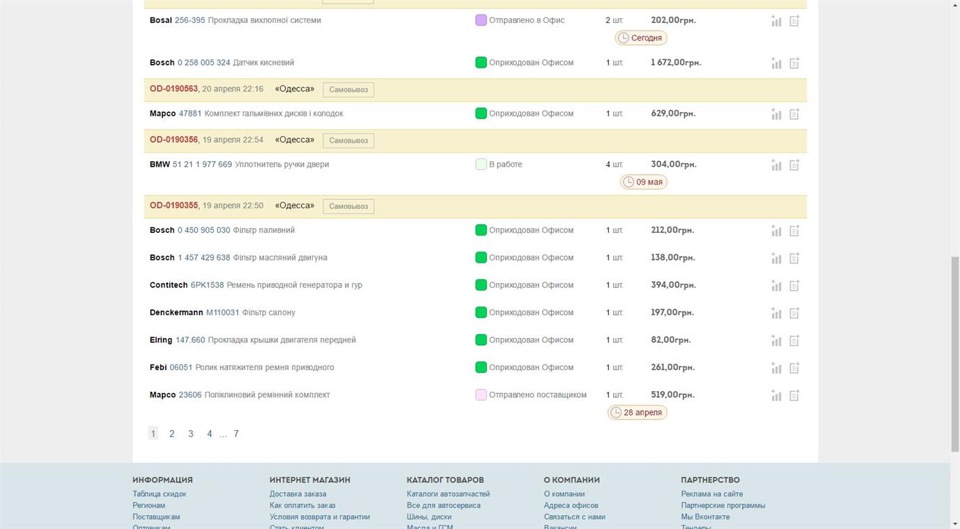Viewport: 960px width, 529px height.
Task: Open Условия возврата и гарантии link
Action: [320, 517]
